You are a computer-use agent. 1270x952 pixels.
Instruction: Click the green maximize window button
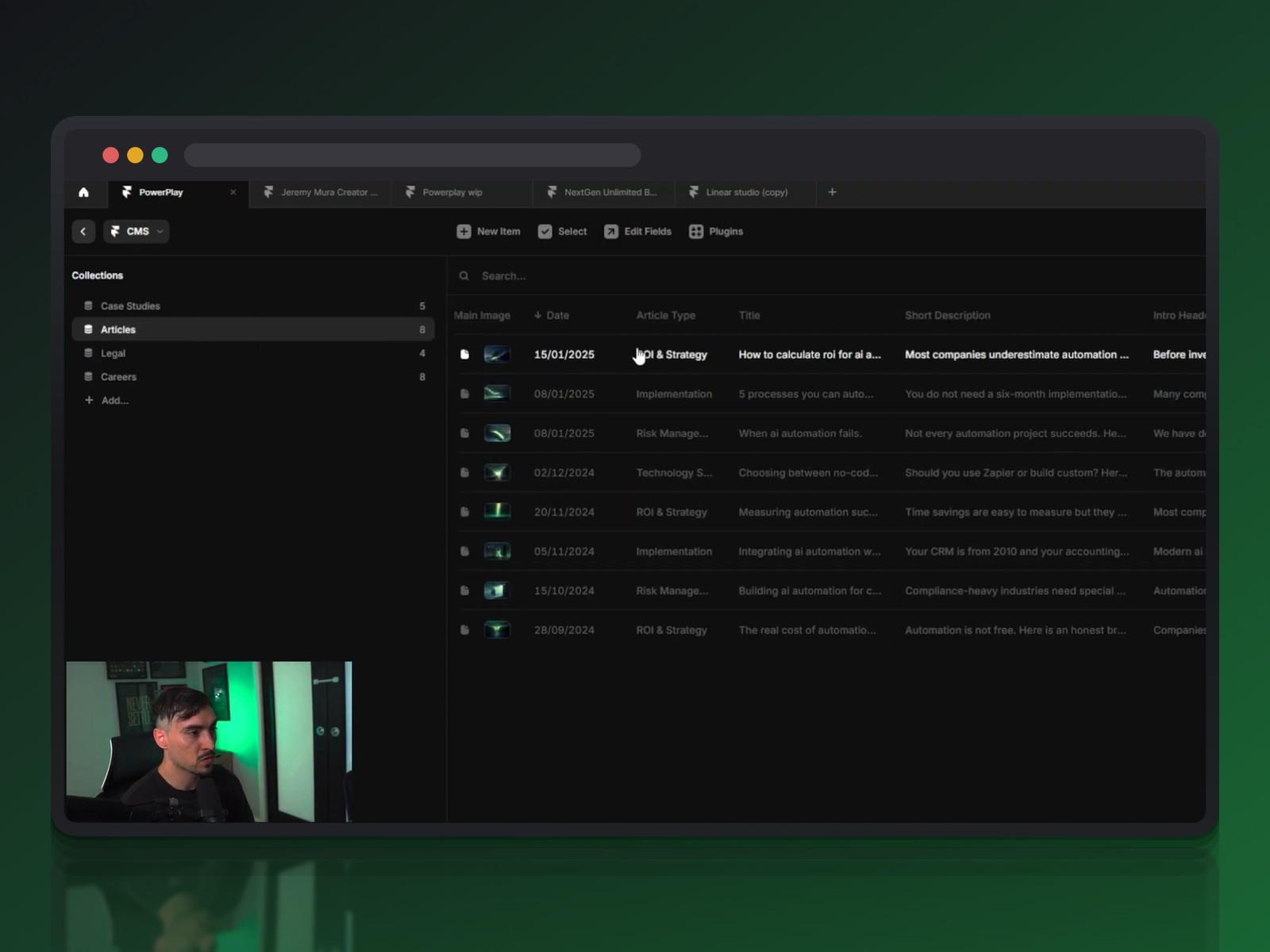click(160, 155)
